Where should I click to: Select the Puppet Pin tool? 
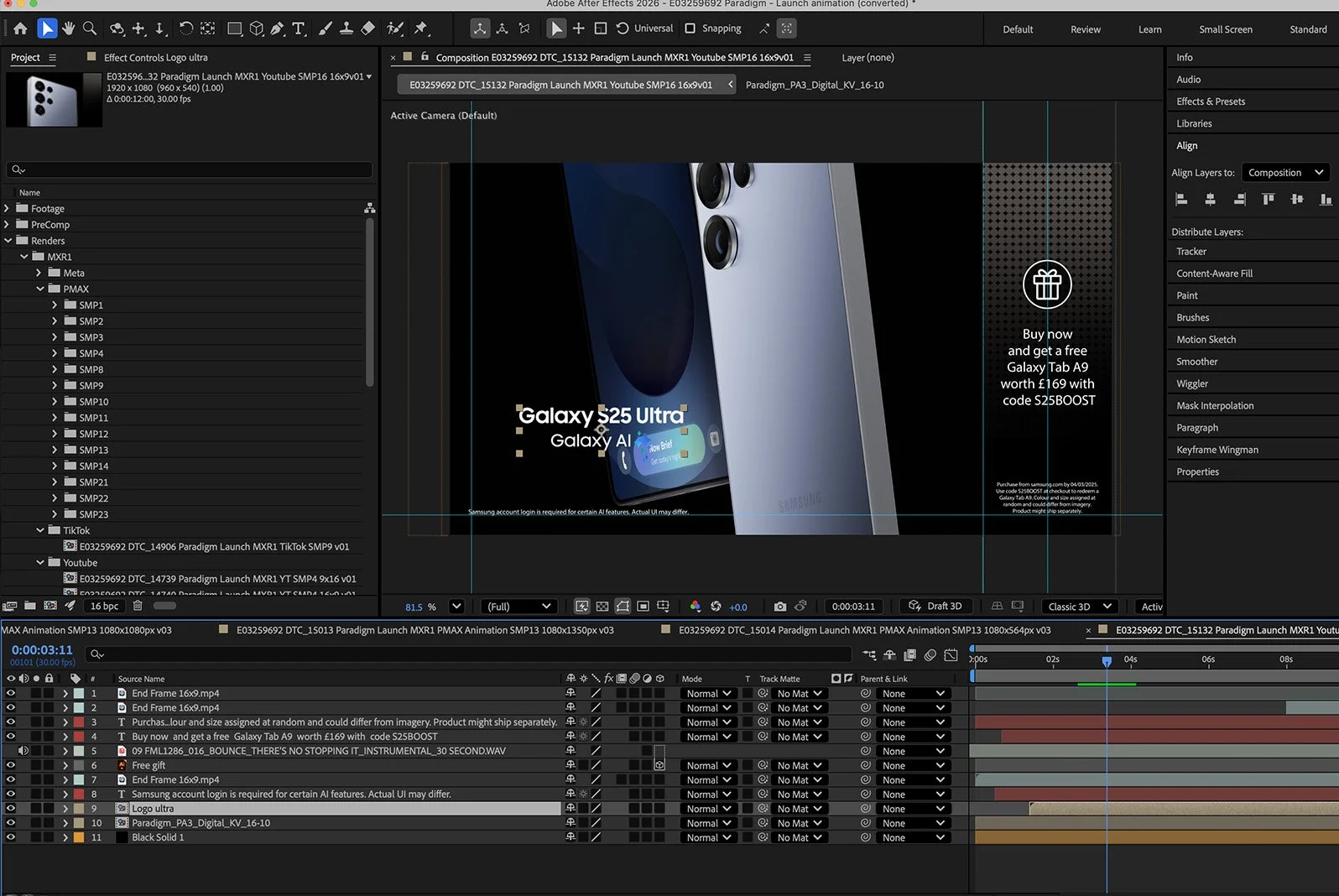[421, 29]
